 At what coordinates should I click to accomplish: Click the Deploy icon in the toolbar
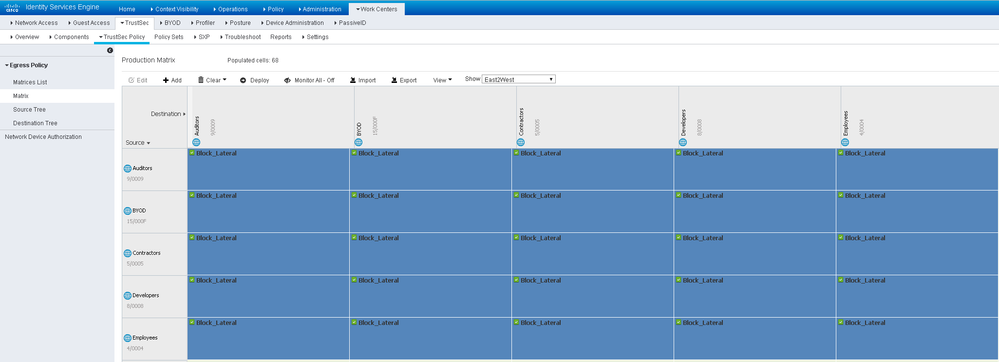click(243, 80)
